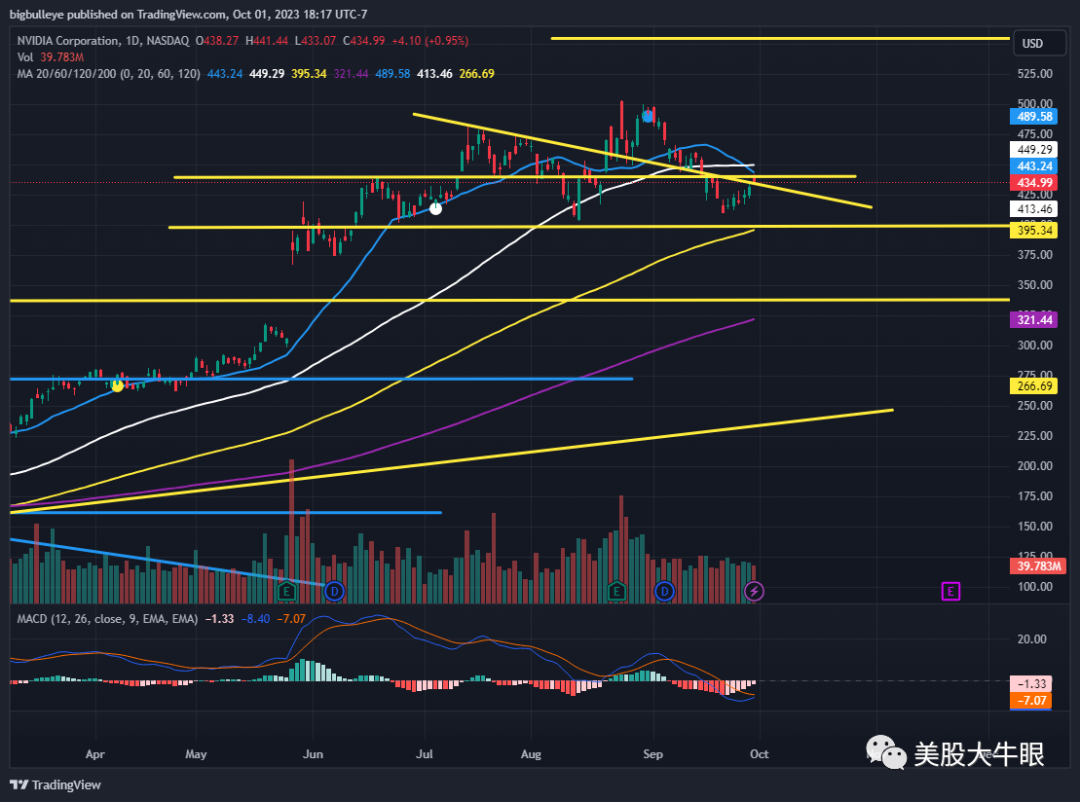Open the MACD (12, 26, close) indicator legend

107,619
